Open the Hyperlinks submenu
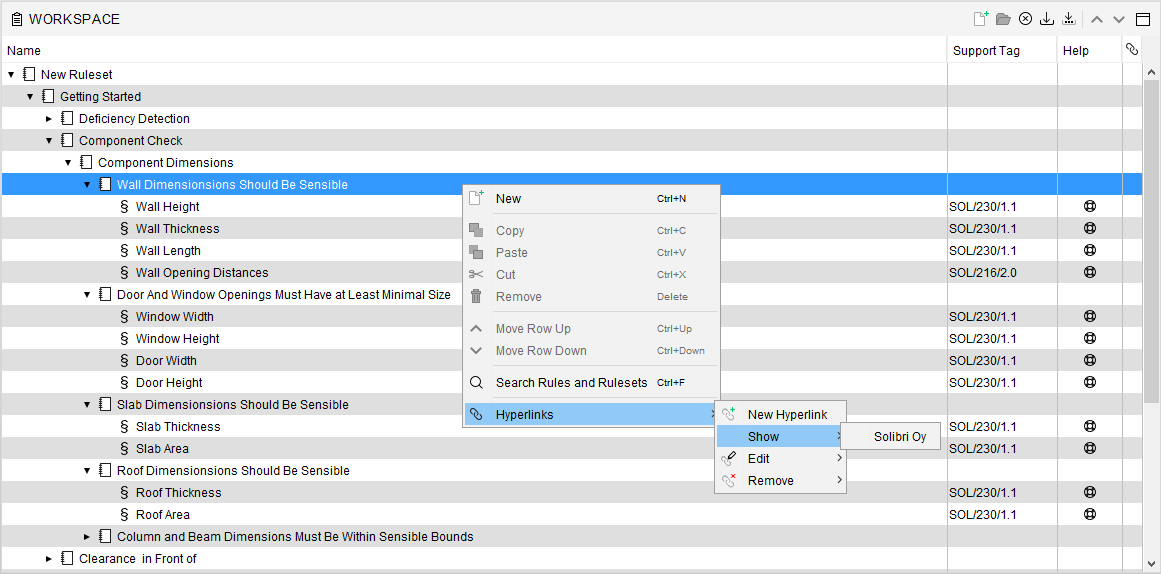 point(591,415)
